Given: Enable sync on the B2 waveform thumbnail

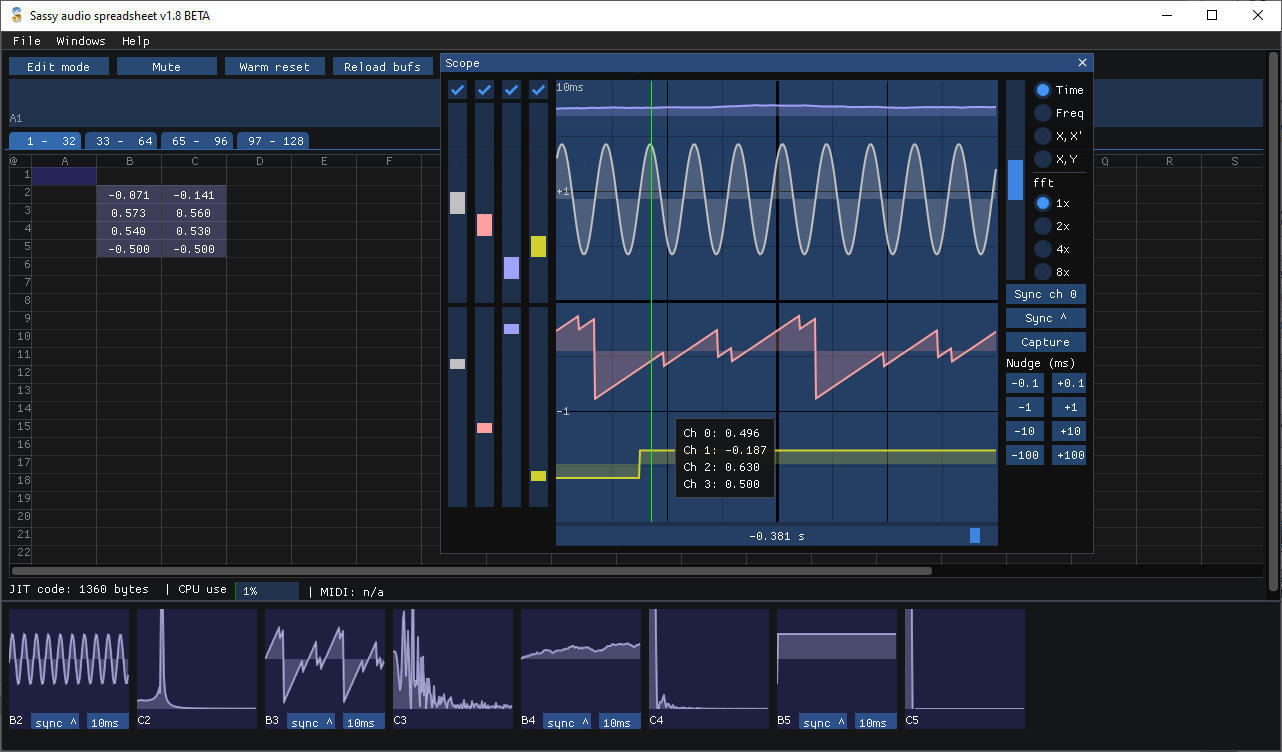Looking at the screenshot, I should click(54, 721).
